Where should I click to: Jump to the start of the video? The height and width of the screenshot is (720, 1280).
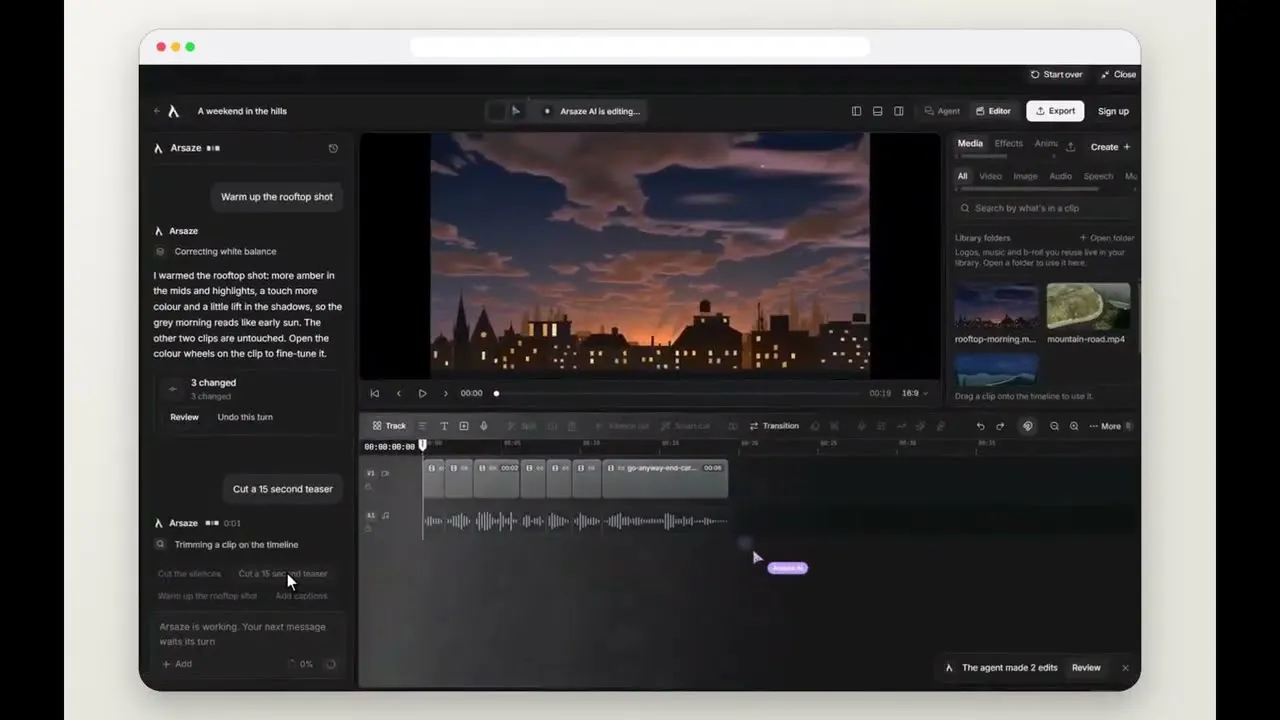click(x=375, y=394)
